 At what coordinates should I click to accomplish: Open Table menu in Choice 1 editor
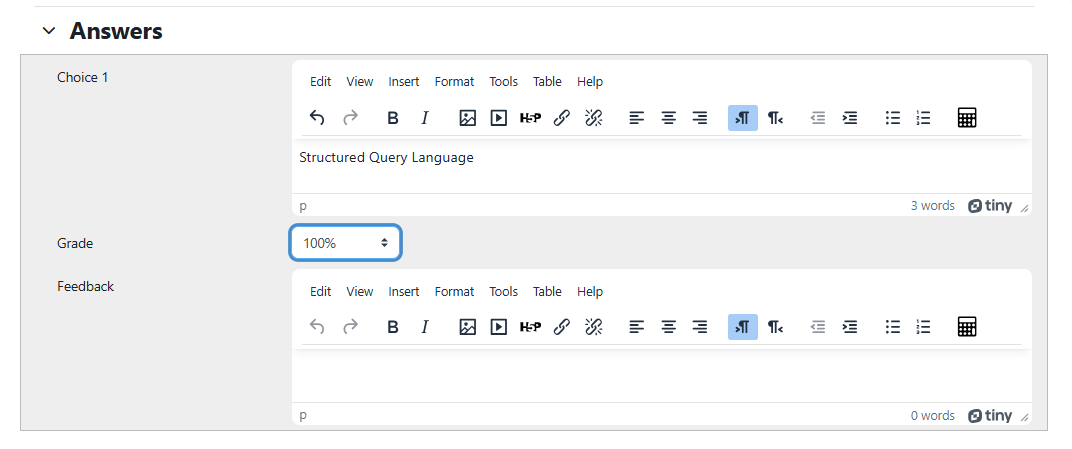coord(547,82)
